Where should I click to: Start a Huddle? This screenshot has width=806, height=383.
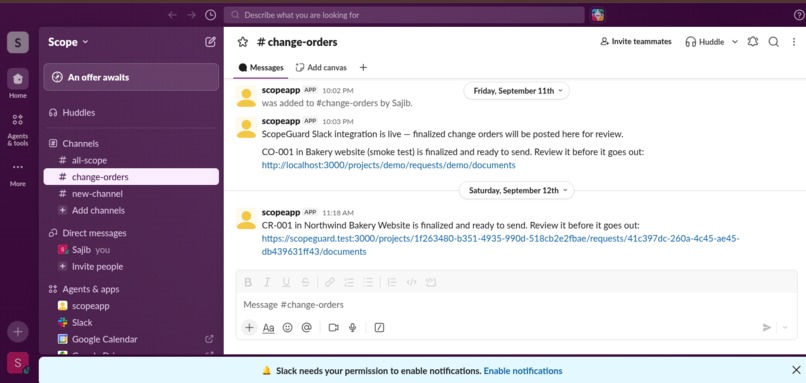click(704, 42)
